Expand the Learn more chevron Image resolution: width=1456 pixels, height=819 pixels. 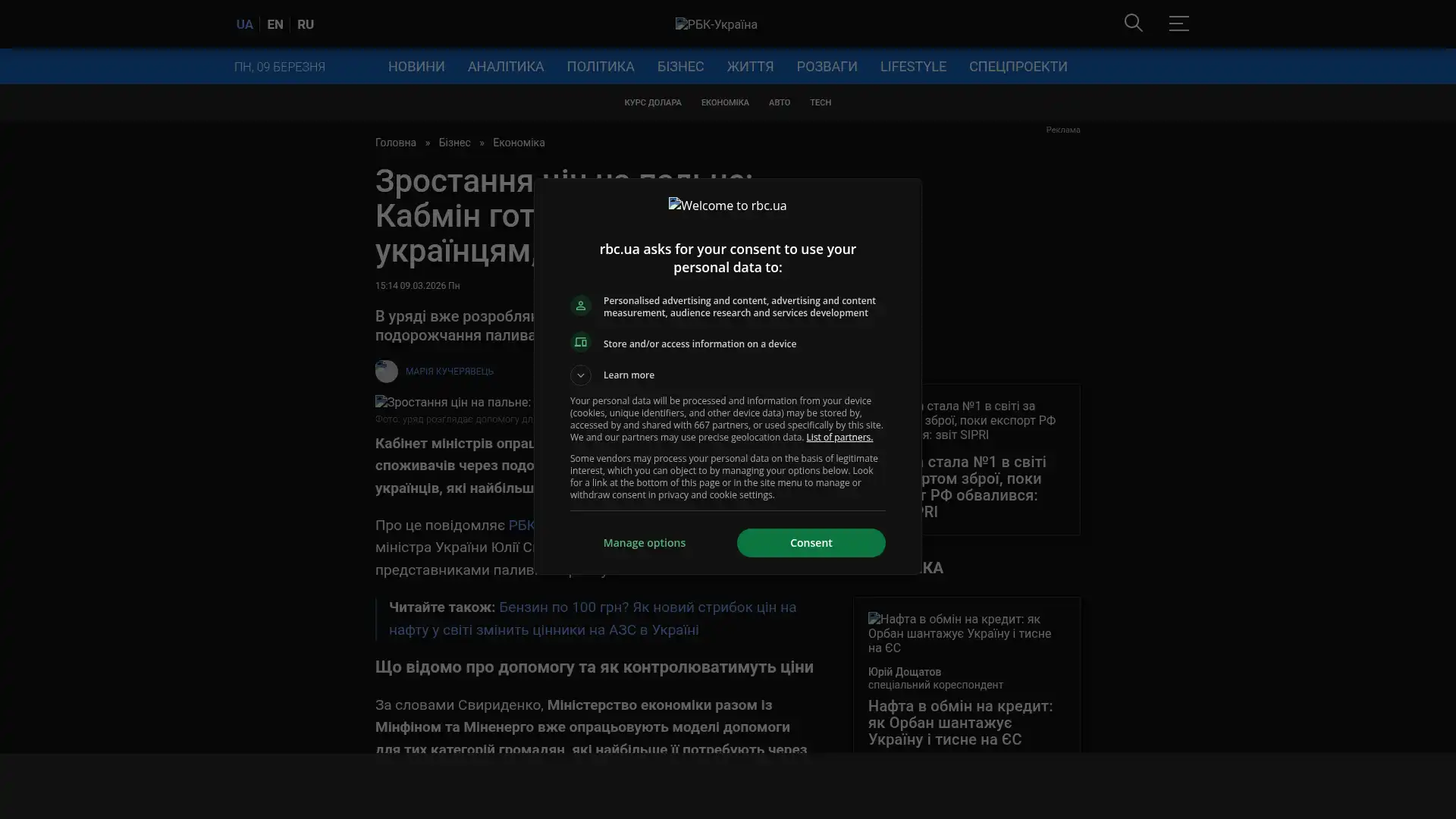pyautogui.click(x=581, y=375)
